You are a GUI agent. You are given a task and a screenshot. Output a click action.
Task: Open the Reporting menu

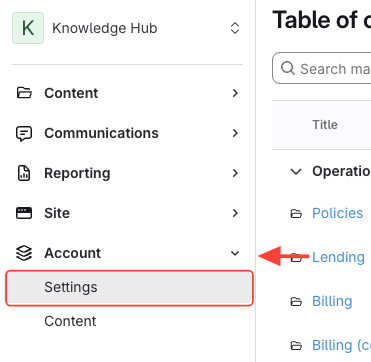point(77,173)
